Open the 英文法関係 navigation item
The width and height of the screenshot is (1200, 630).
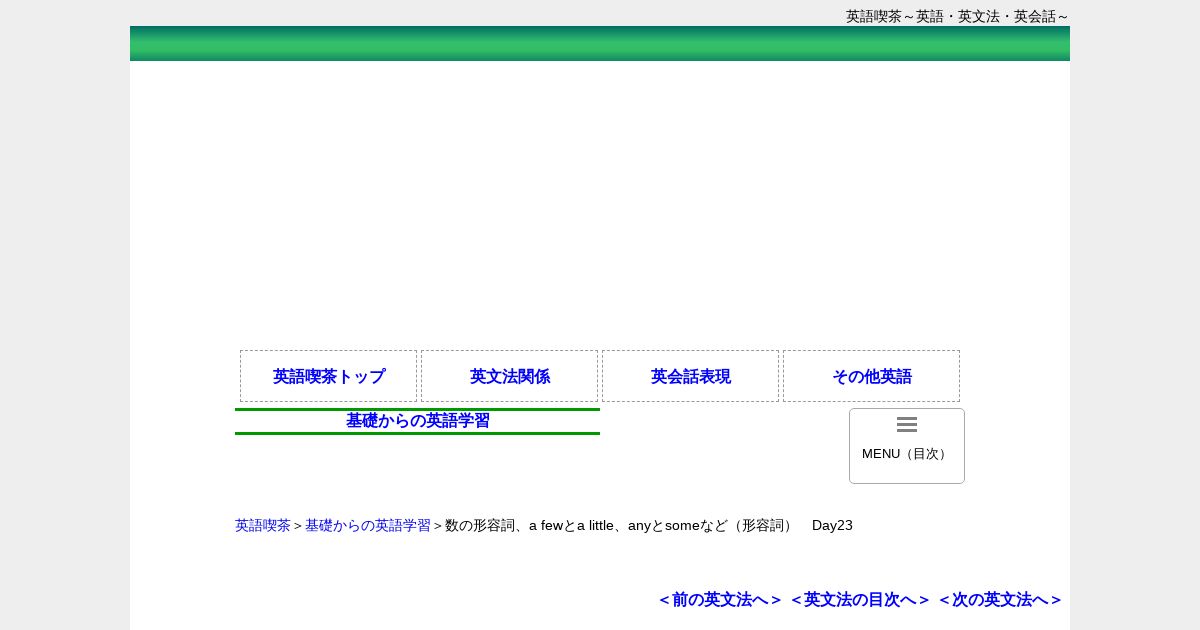point(509,377)
